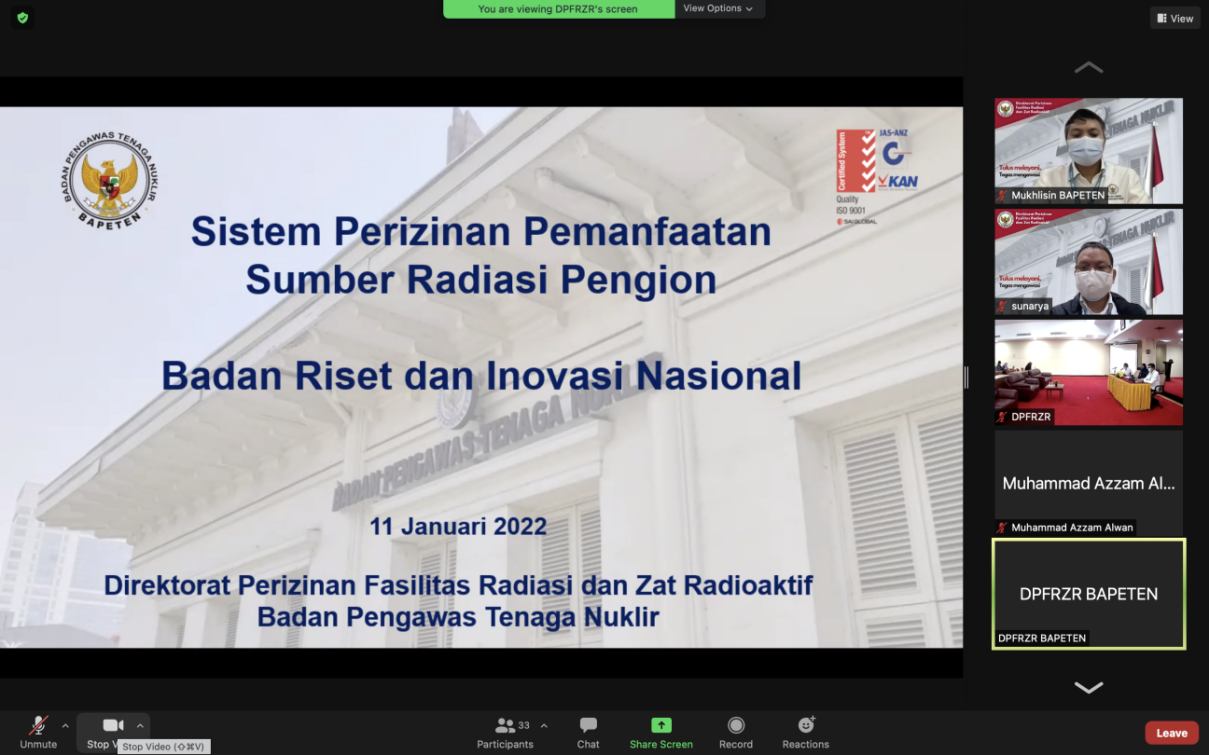This screenshot has width=1209, height=755.
Task: Click the green encryption shield icon
Action: 23,17
